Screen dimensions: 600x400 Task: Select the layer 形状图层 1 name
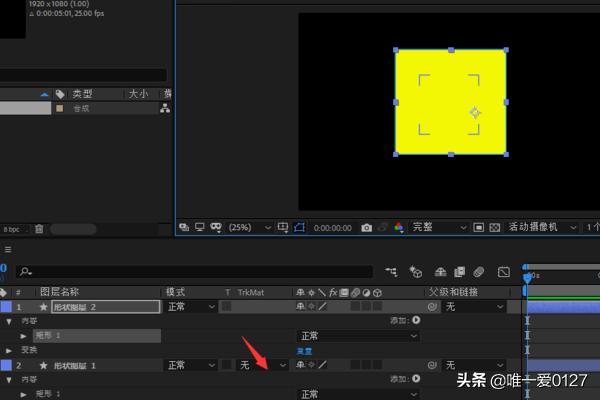click(x=75, y=366)
